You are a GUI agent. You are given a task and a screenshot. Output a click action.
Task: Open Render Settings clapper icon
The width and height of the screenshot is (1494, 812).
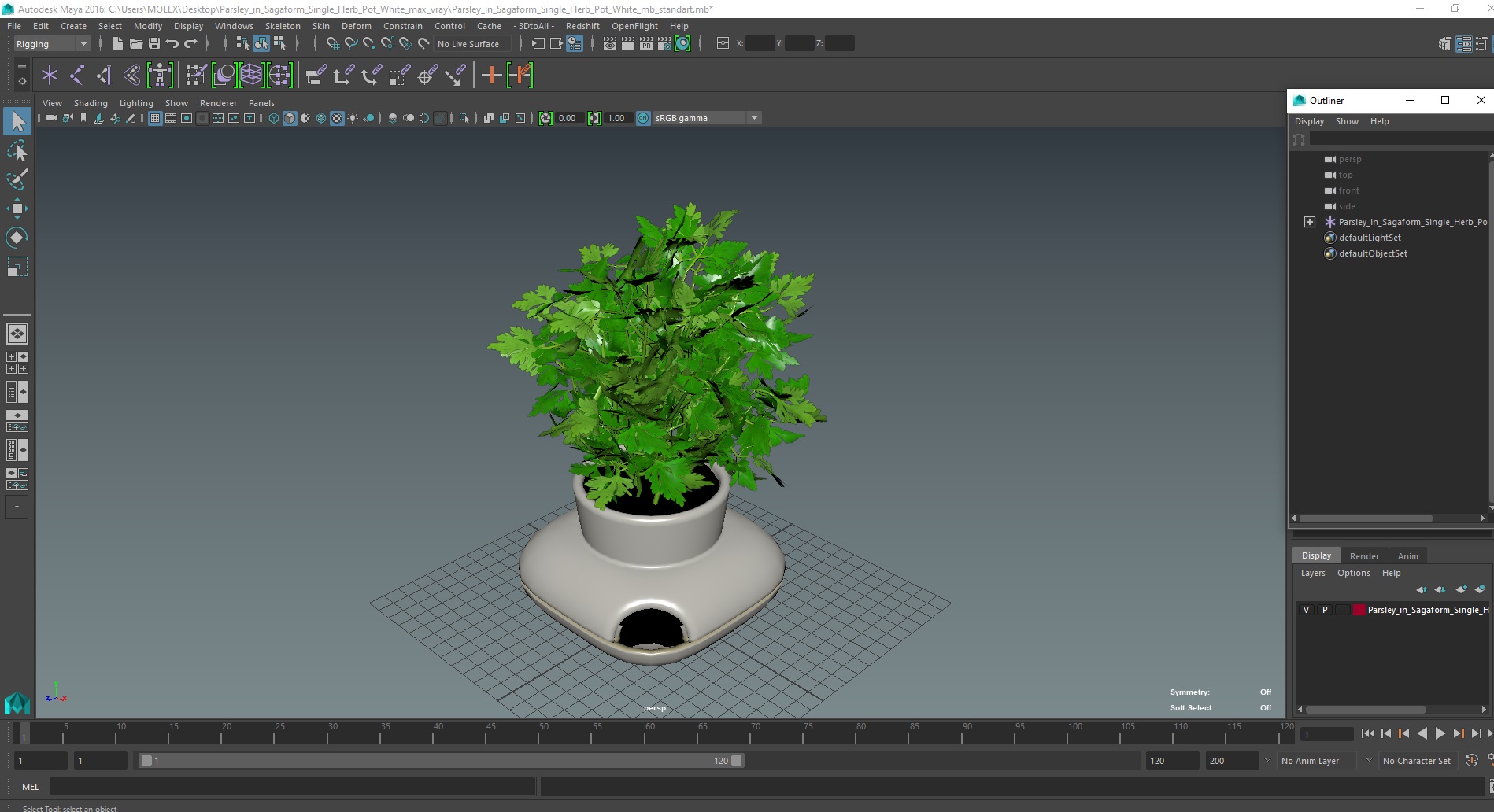(x=664, y=44)
